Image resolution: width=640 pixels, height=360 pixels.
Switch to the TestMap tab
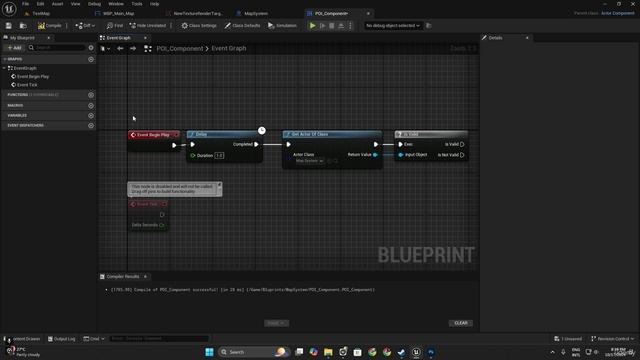41,13
